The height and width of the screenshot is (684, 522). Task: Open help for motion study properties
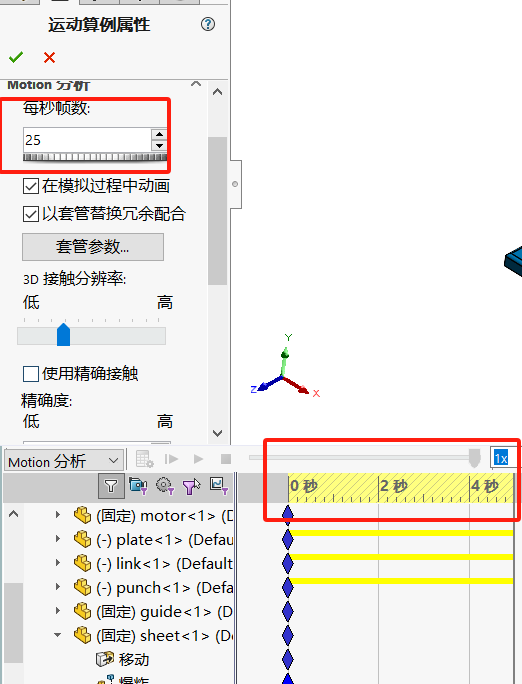coord(208,24)
